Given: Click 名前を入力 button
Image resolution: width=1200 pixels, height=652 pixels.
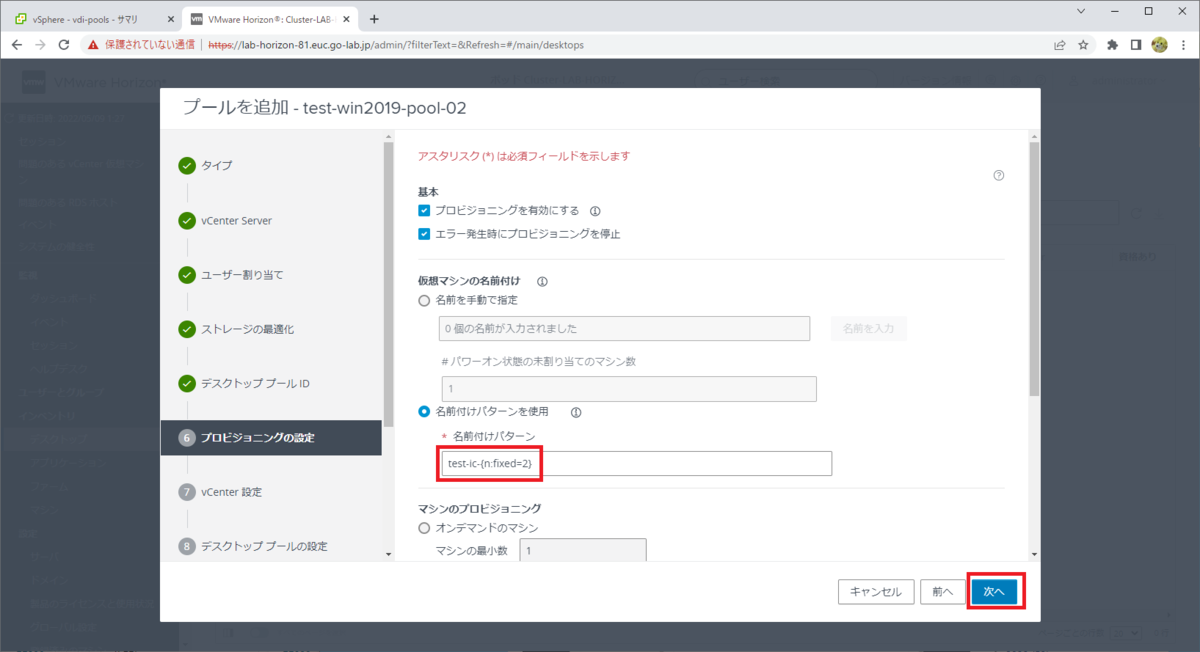Looking at the screenshot, I should click(868, 328).
